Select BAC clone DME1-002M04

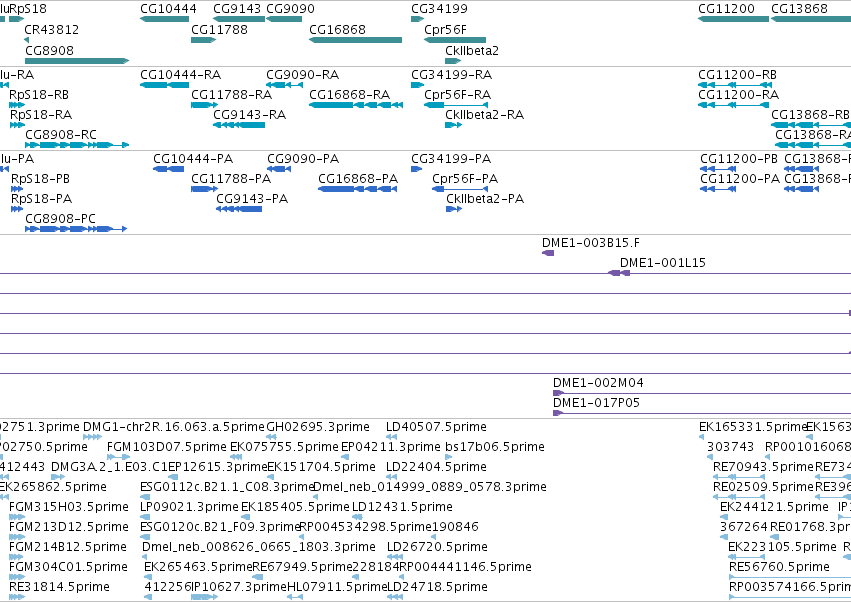tap(702, 393)
